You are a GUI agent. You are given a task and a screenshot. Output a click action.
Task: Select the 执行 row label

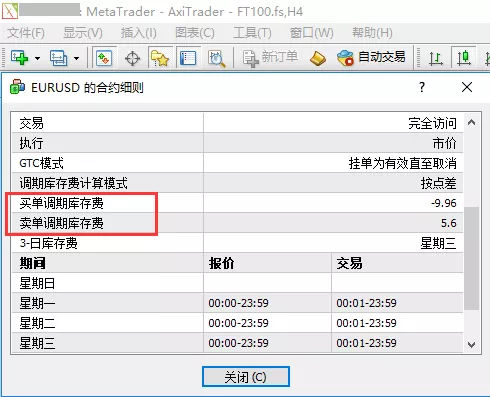pos(31,143)
